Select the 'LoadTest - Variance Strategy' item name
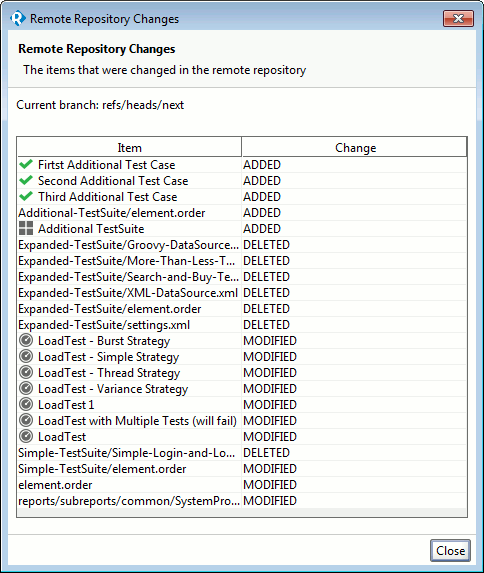484x573 pixels. click(x=113, y=389)
